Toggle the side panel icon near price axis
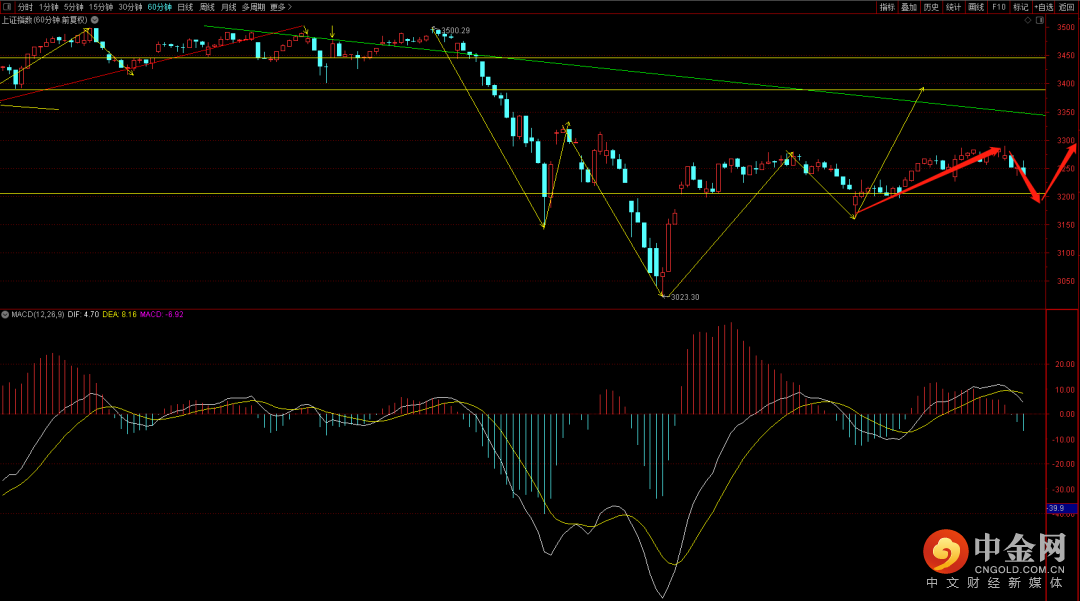 coord(1040,21)
